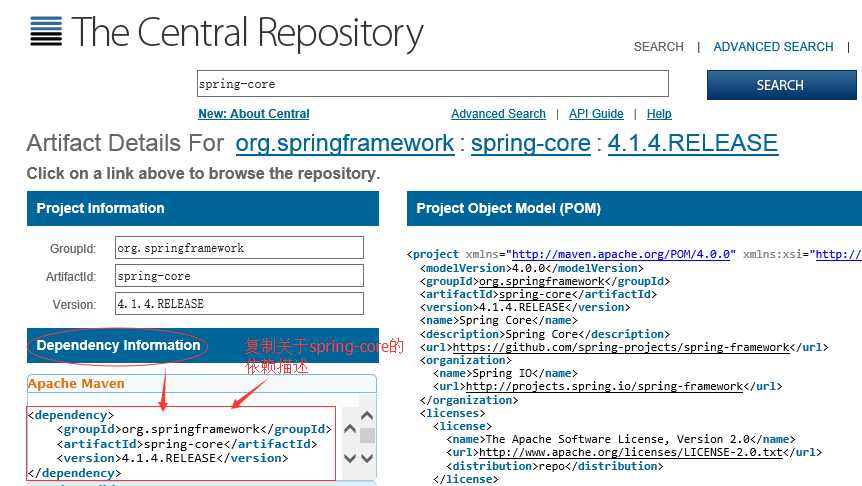The width and height of the screenshot is (862, 486).
Task: Open the spring-core artifactId link in the POM
Action: click(535, 294)
